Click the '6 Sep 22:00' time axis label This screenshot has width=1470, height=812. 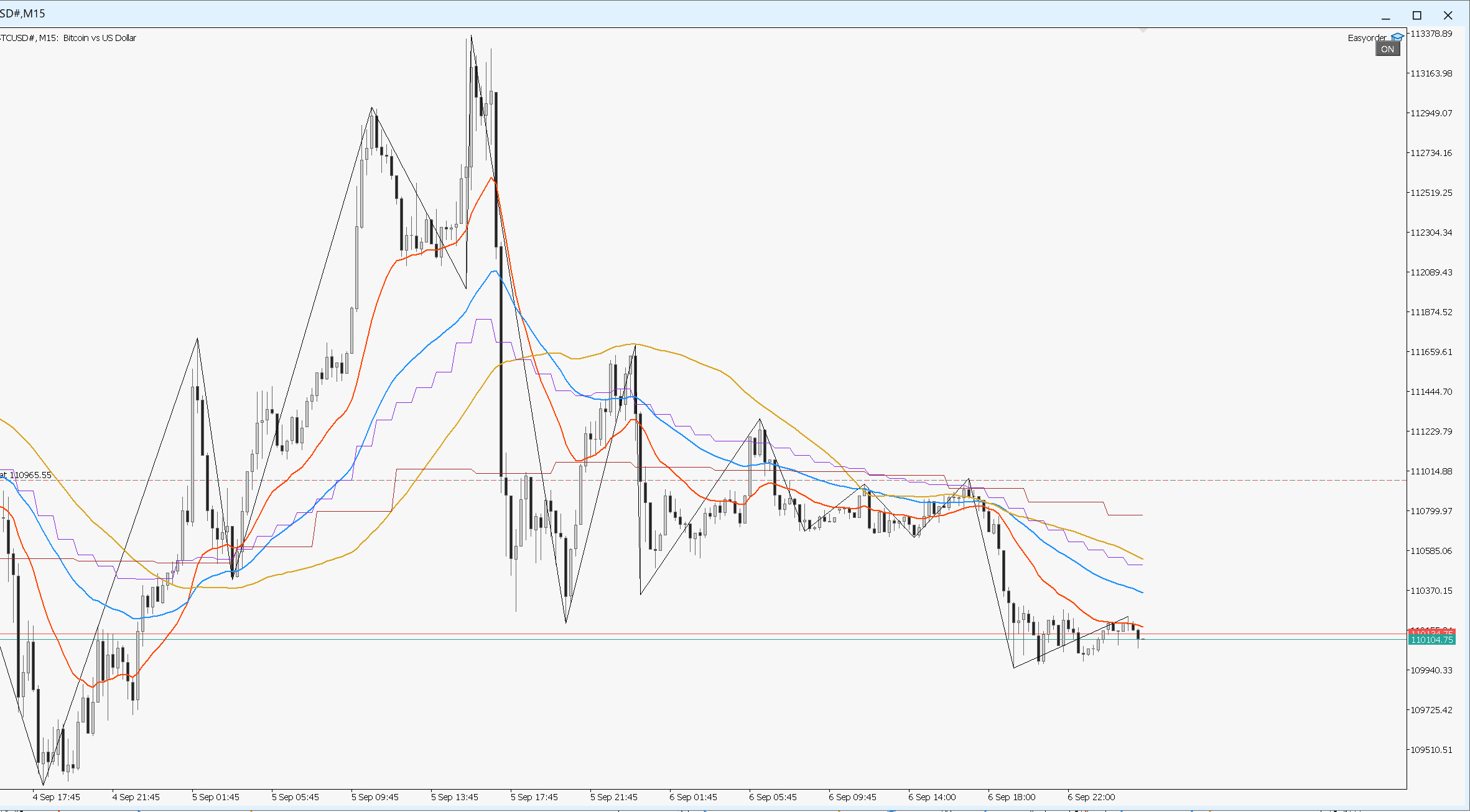pos(1092,797)
